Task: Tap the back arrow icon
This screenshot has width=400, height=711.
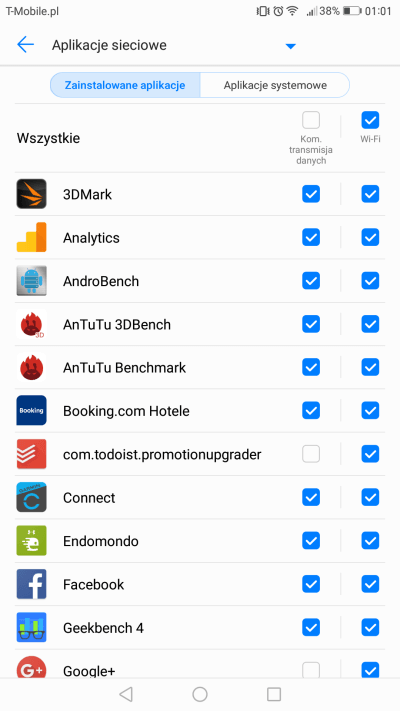Action: coord(25,45)
